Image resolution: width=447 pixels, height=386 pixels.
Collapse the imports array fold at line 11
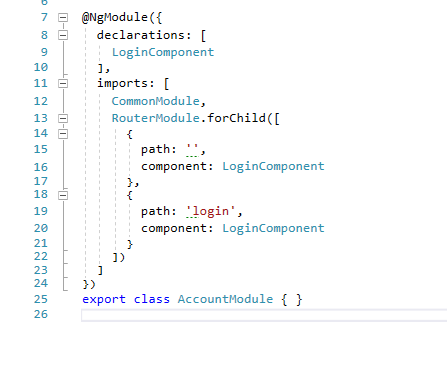click(63, 83)
